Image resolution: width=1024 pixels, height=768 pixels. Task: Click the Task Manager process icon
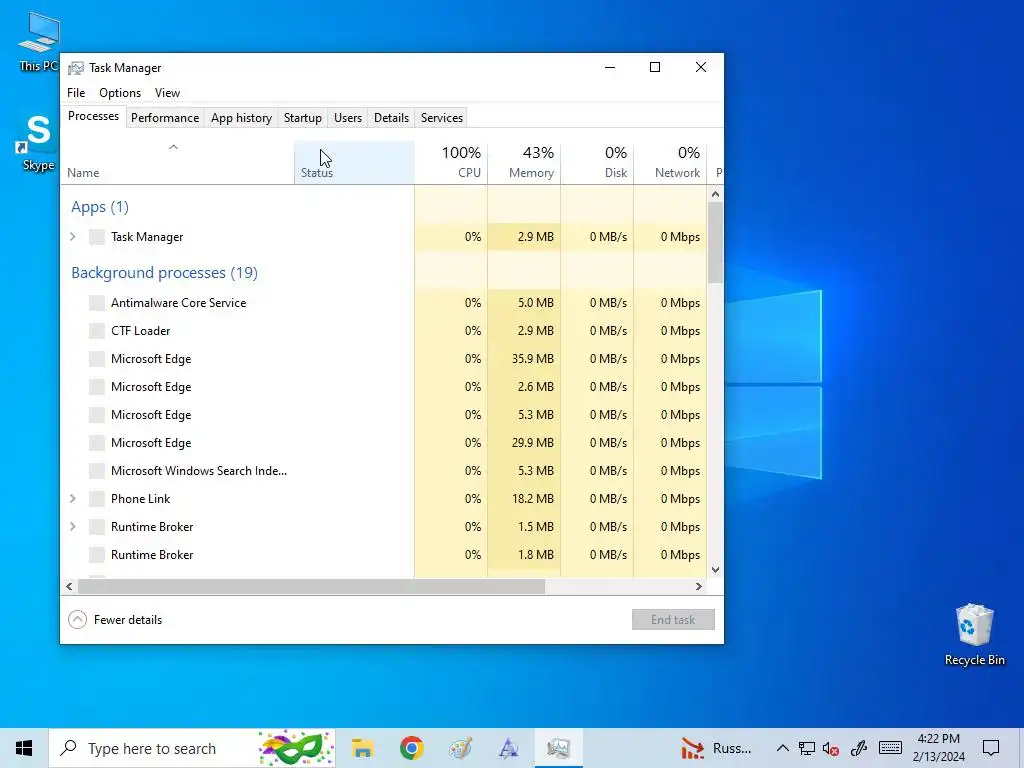click(x=97, y=237)
